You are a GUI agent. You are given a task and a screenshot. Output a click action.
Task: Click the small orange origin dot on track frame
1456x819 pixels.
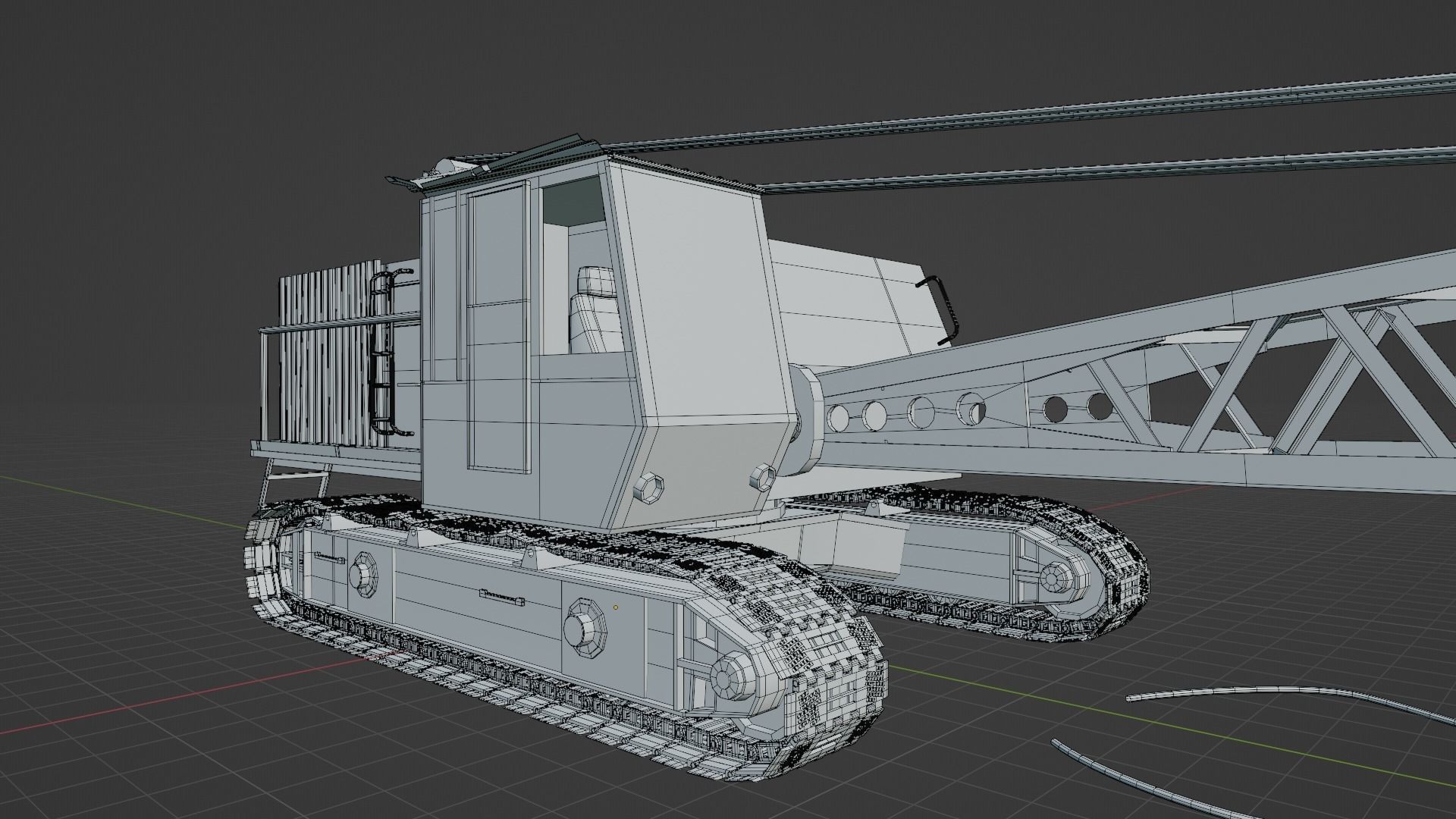click(x=616, y=607)
